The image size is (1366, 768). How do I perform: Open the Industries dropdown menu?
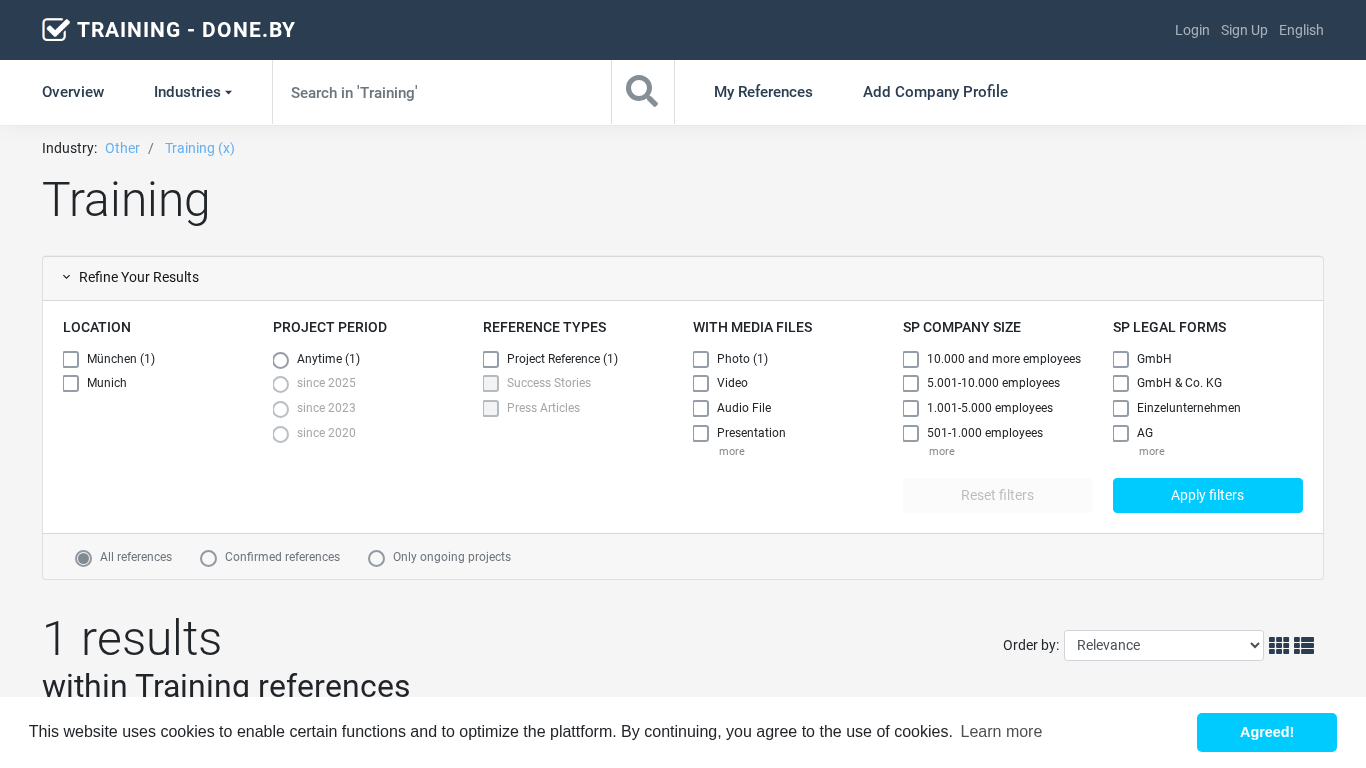[x=192, y=92]
